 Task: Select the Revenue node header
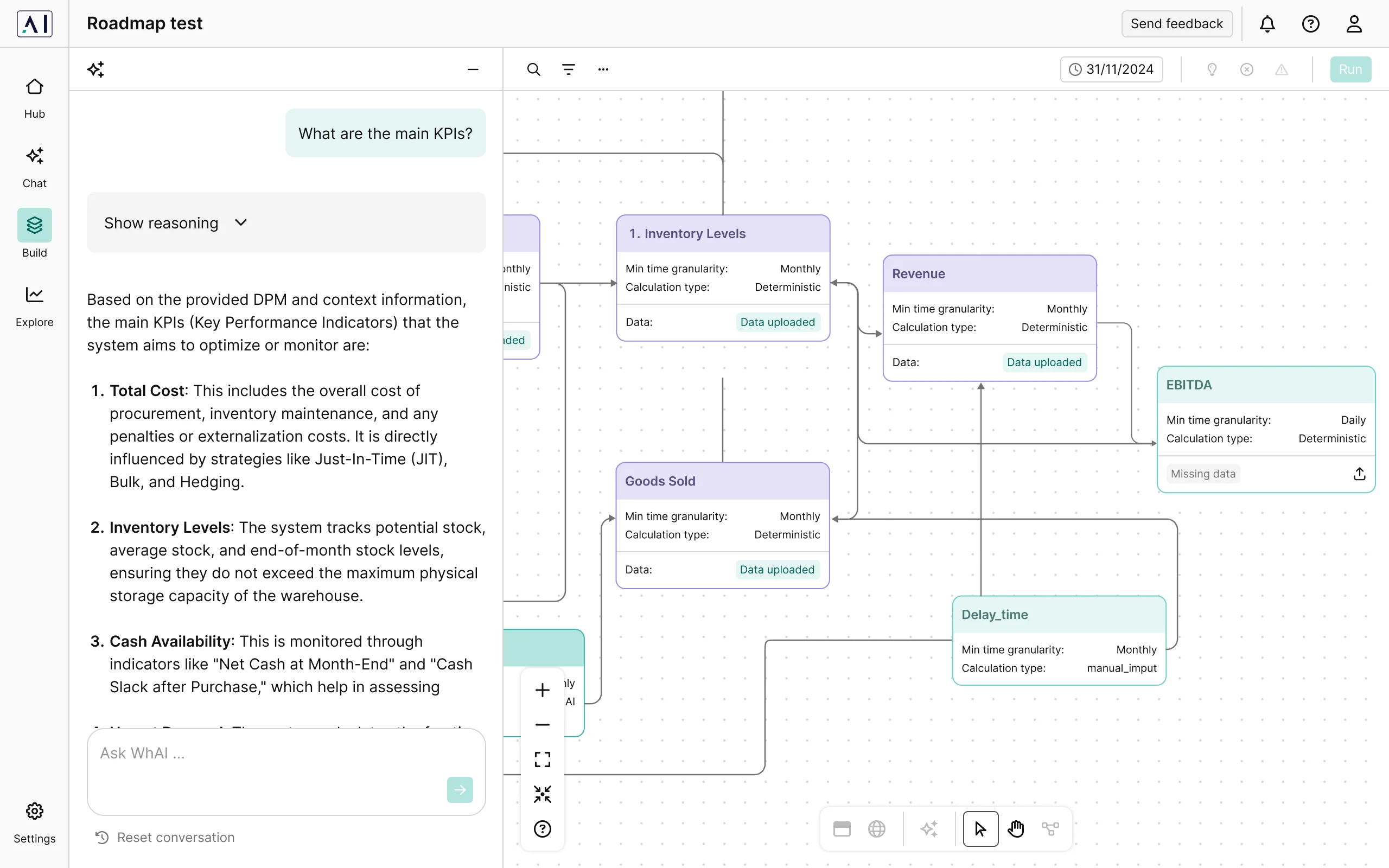pyautogui.click(x=990, y=274)
